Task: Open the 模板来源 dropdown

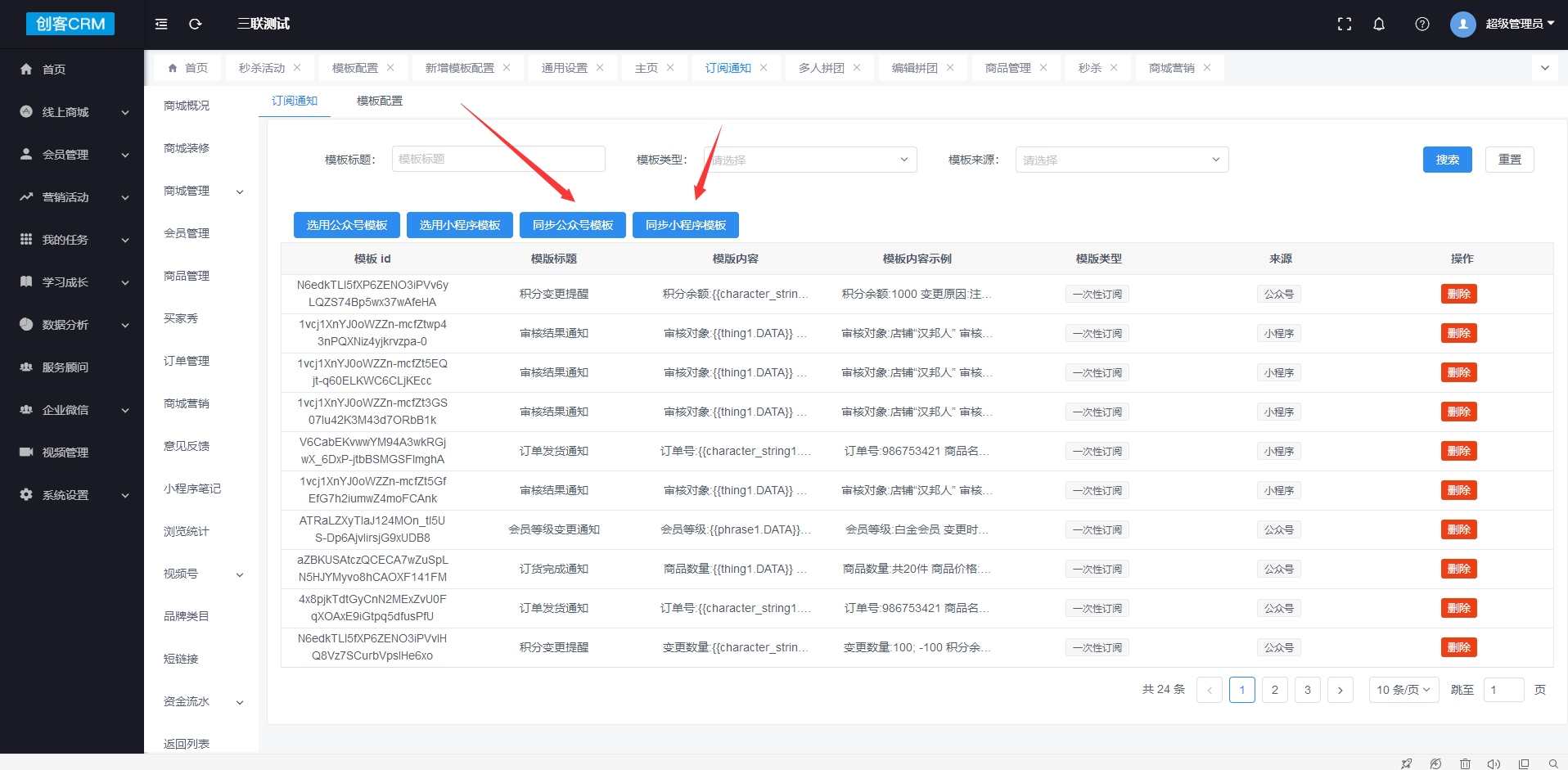Action: [x=1122, y=160]
